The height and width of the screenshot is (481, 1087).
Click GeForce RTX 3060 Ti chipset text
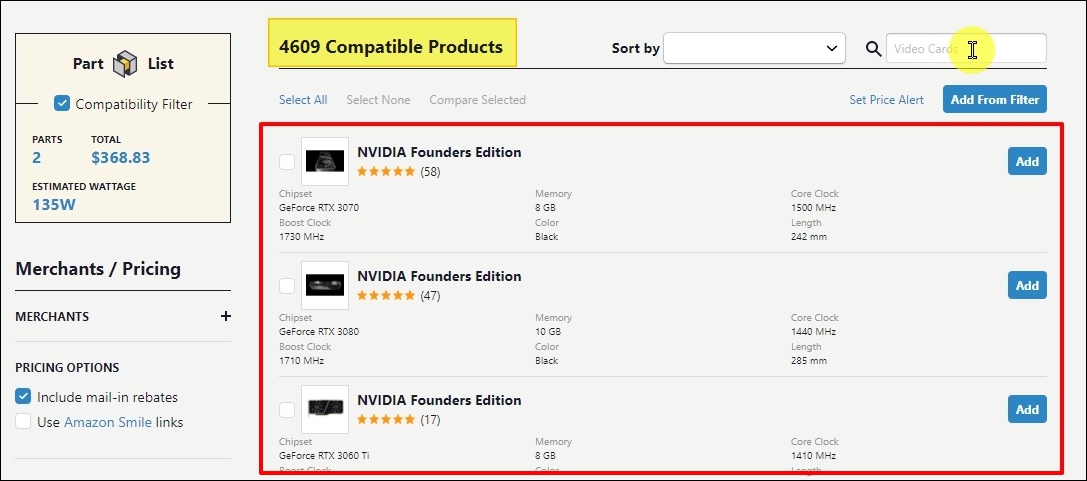[x=323, y=455]
